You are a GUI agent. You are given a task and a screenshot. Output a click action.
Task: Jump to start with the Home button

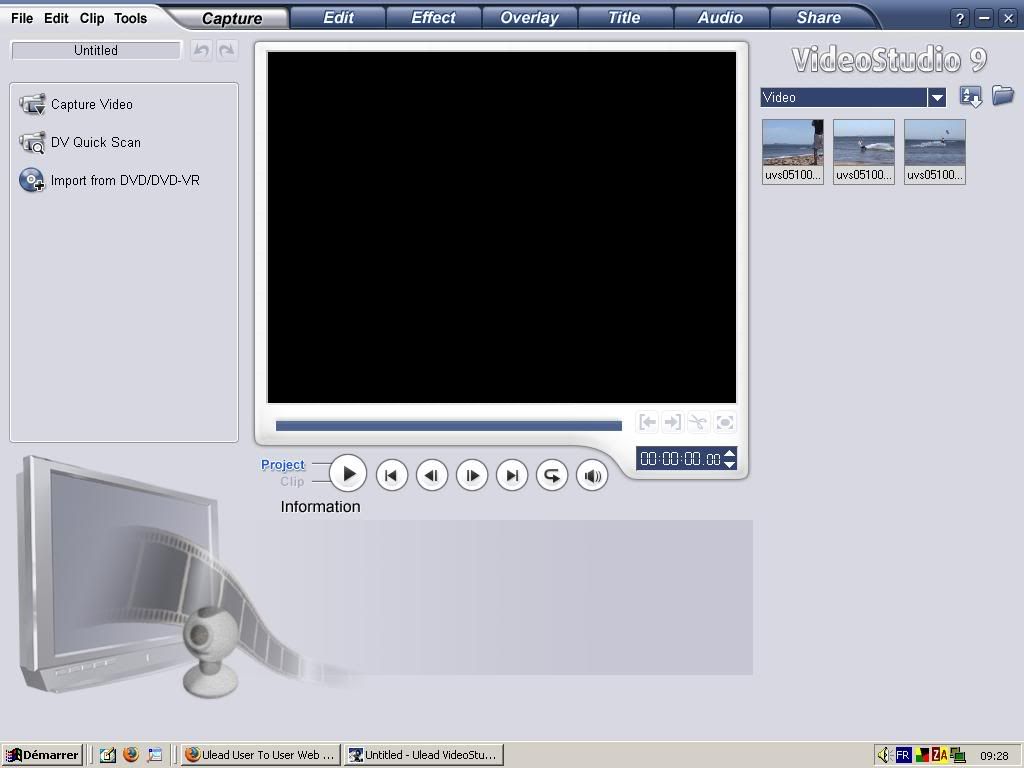(x=391, y=476)
